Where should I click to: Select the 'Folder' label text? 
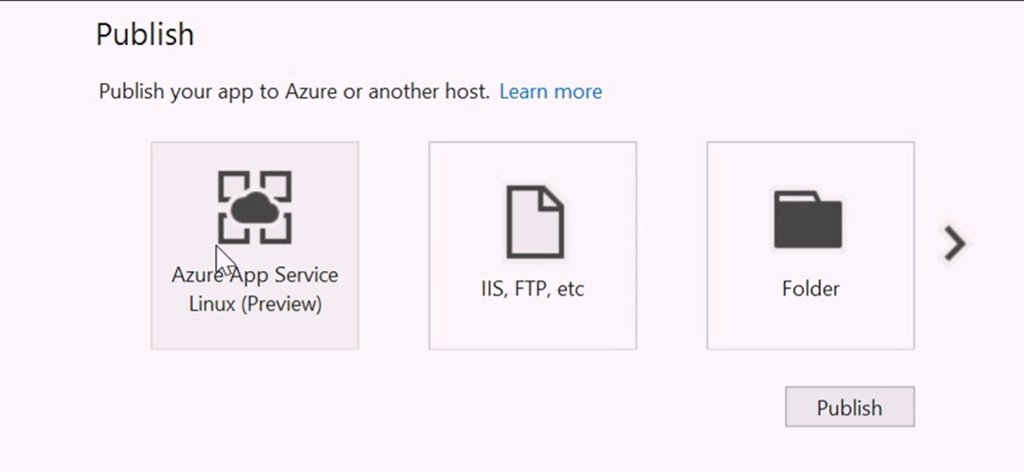coord(810,289)
